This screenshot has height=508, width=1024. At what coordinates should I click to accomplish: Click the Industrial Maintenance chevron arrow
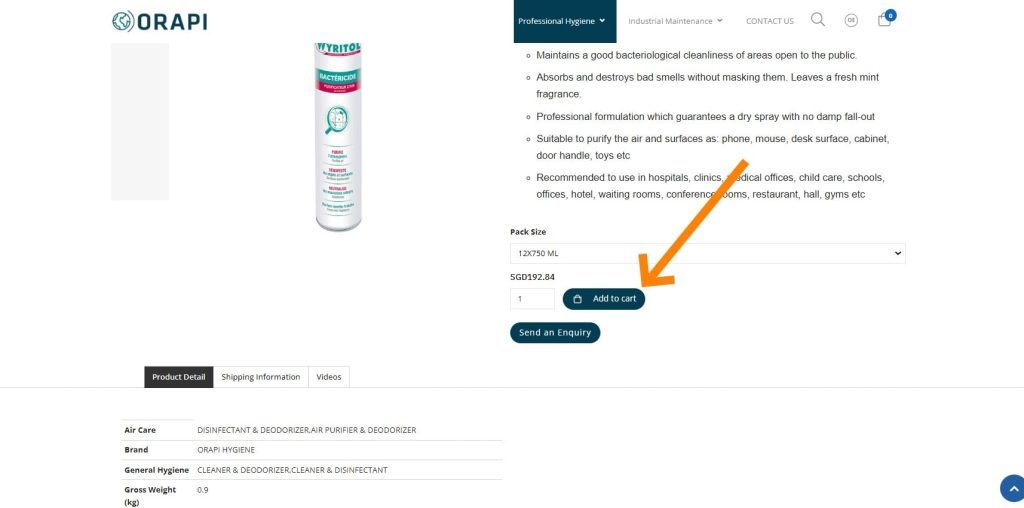(720, 20)
